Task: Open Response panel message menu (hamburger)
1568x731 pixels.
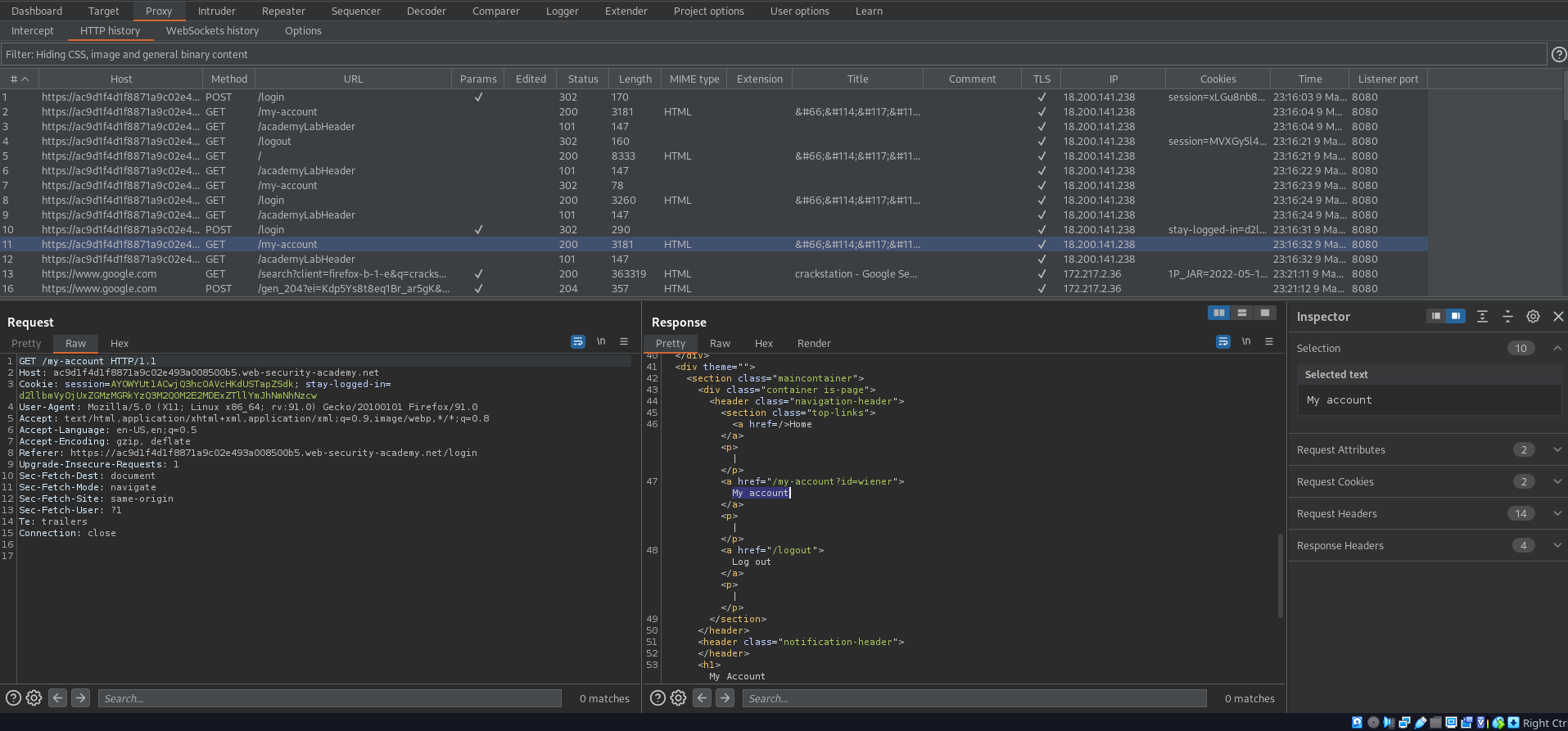Action: tap(1269, 341)
